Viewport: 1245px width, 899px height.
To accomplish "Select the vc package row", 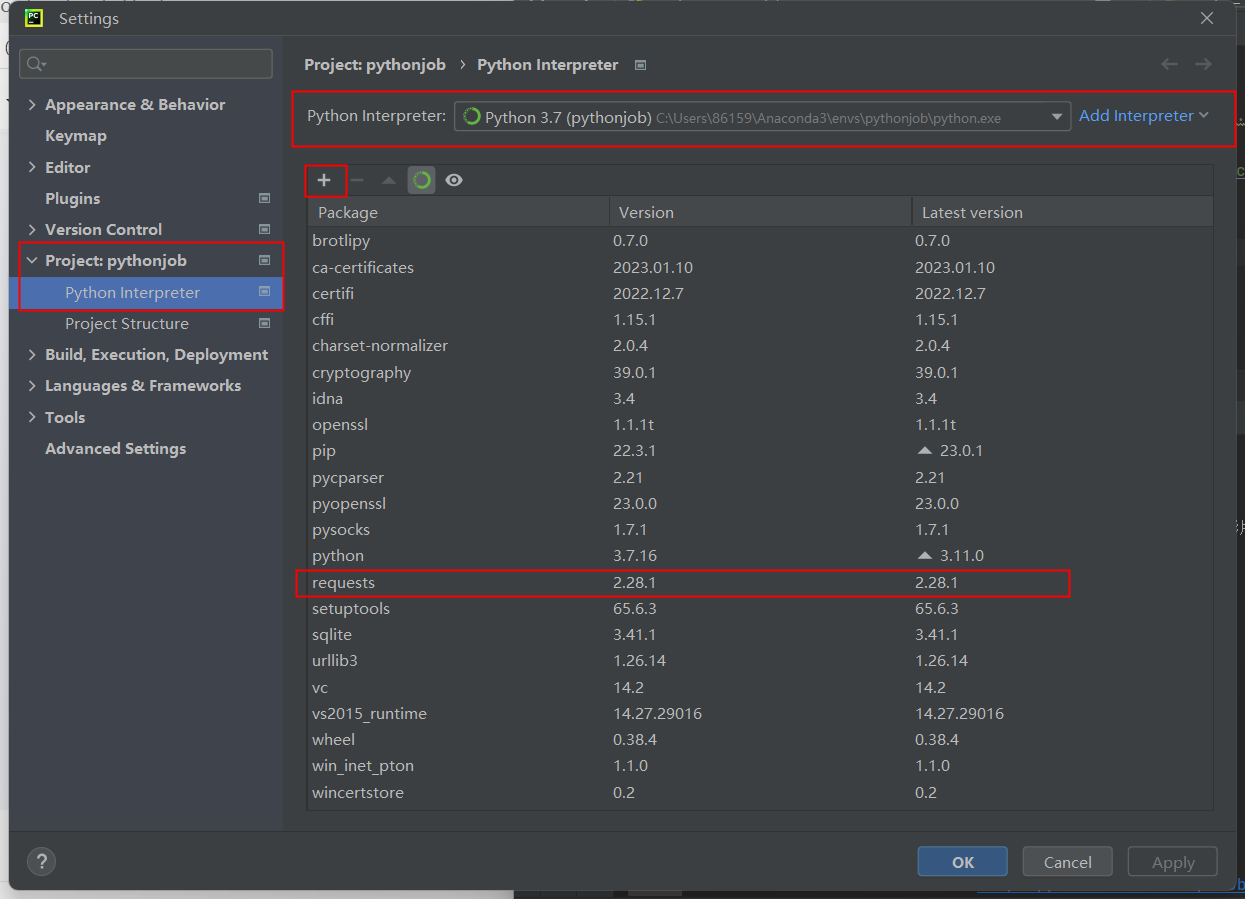I will coord(760,687).
